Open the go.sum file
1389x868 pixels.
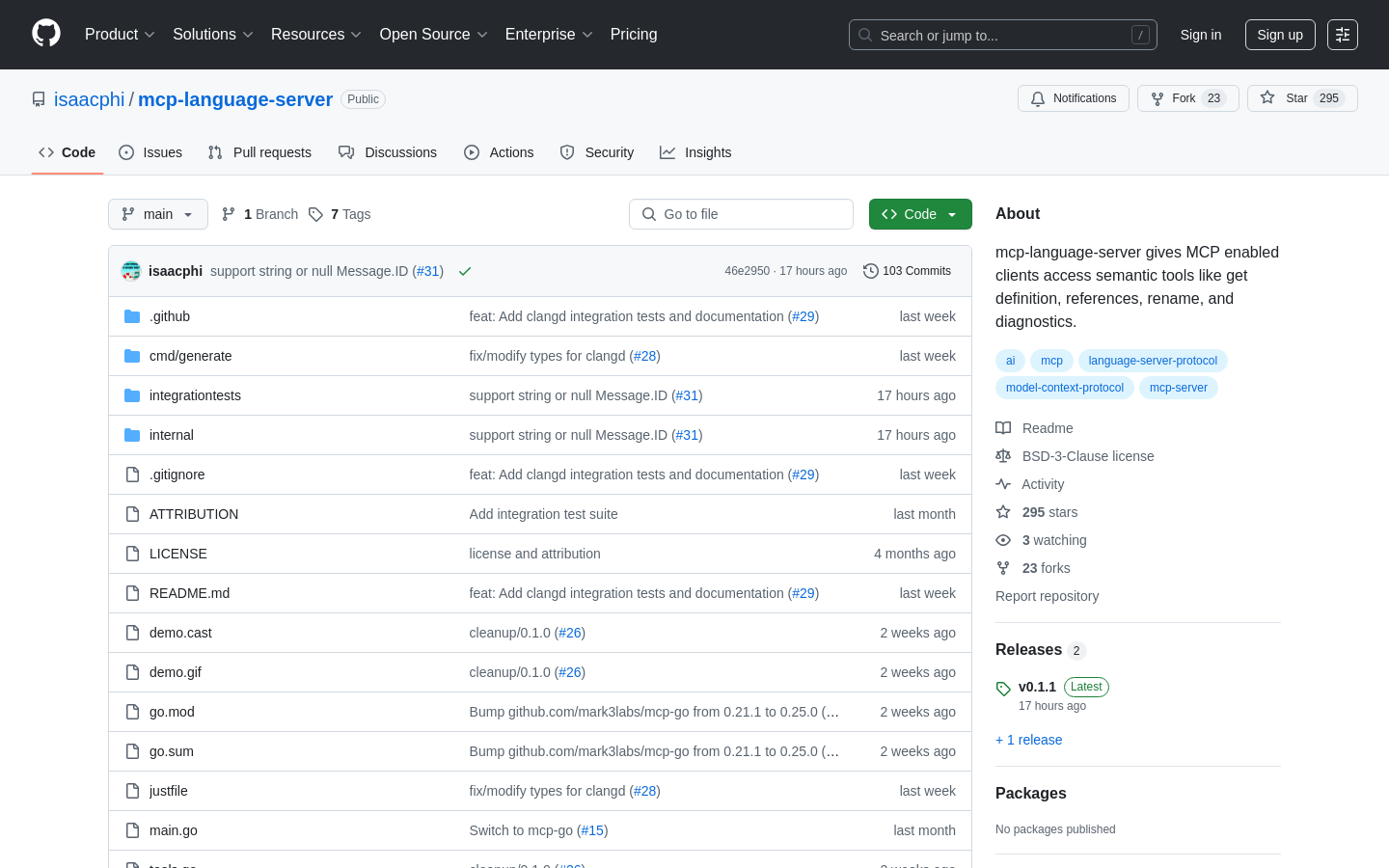[172, 751]
